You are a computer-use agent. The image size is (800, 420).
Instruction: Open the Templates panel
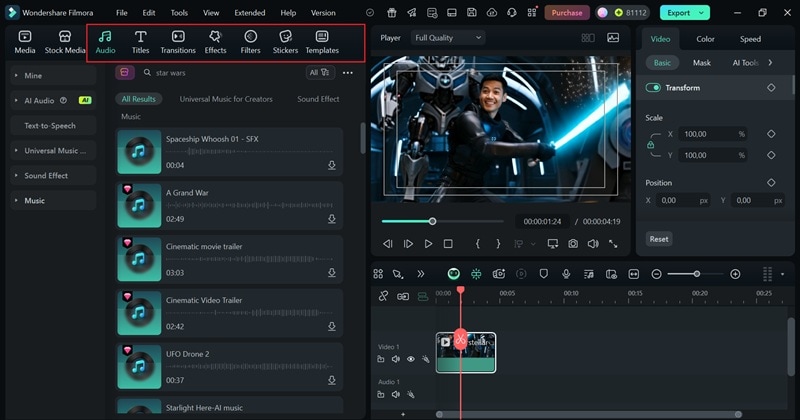point(322,42)
